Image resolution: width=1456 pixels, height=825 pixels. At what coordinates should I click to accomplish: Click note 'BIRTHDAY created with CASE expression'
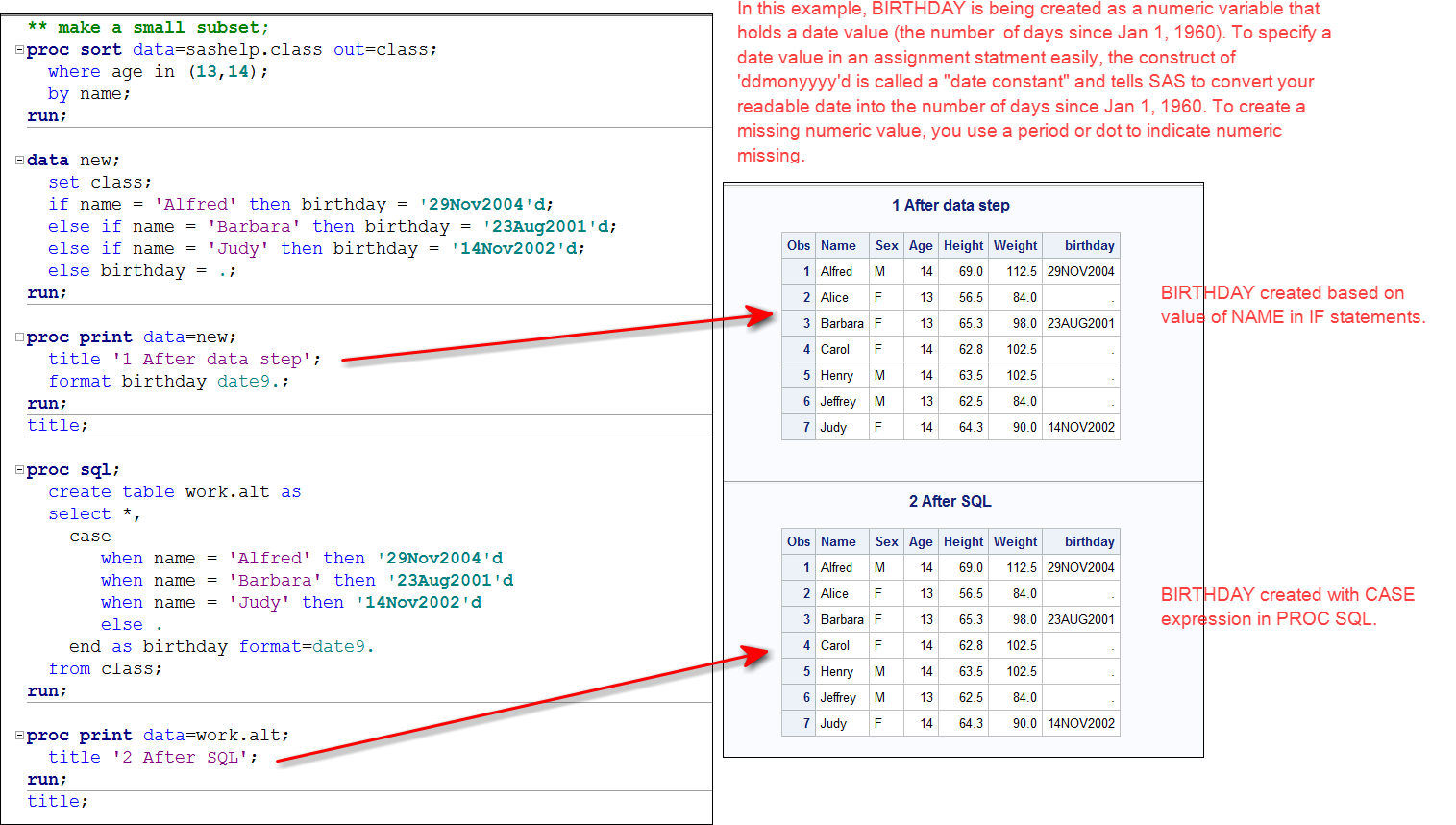click(1288, 607)
